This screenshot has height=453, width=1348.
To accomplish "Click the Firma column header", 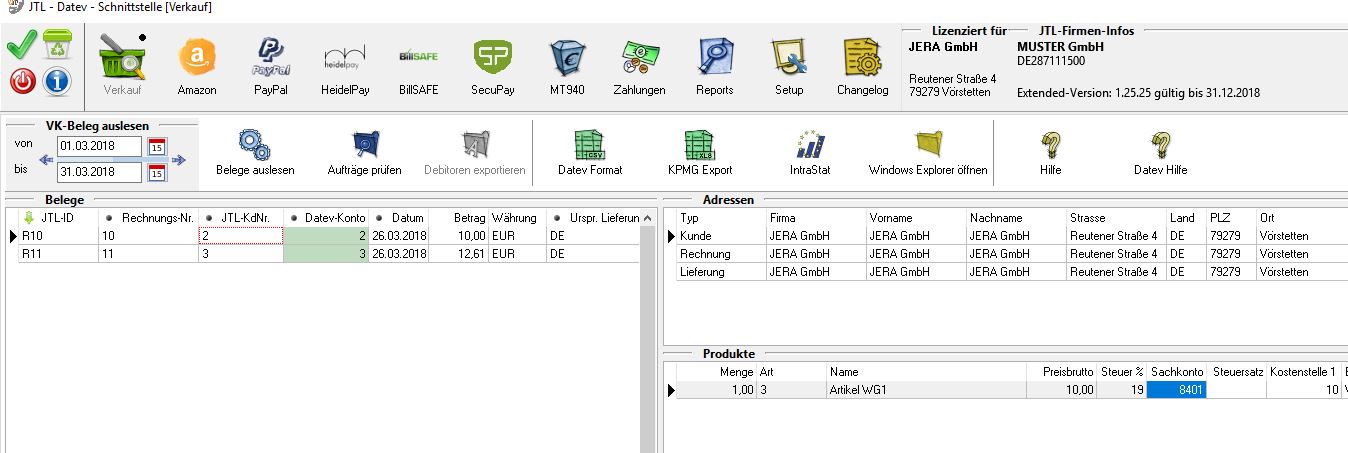I will (x=816, y=217).
